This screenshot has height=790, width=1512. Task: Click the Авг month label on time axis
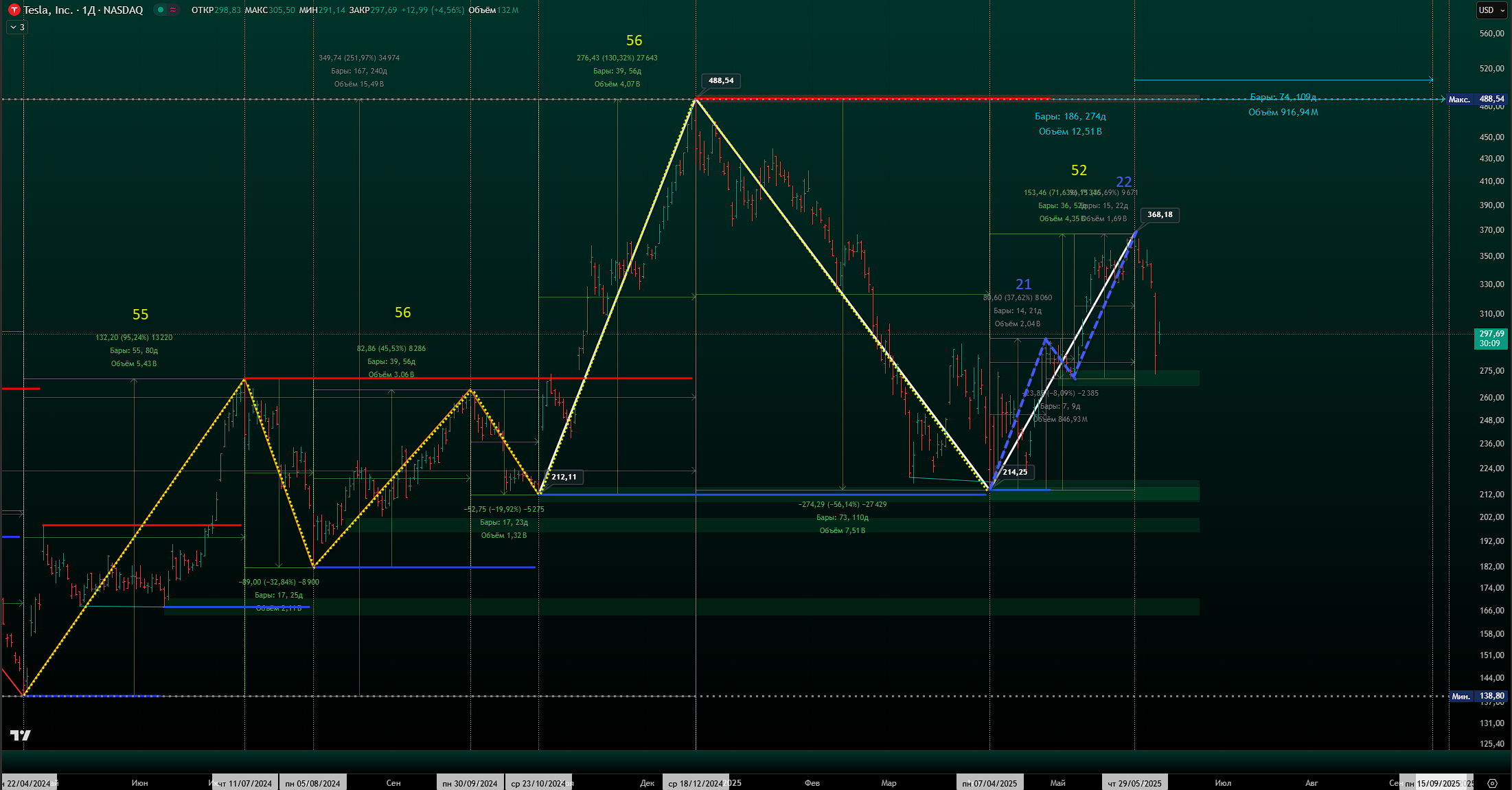pos(1311,783)
